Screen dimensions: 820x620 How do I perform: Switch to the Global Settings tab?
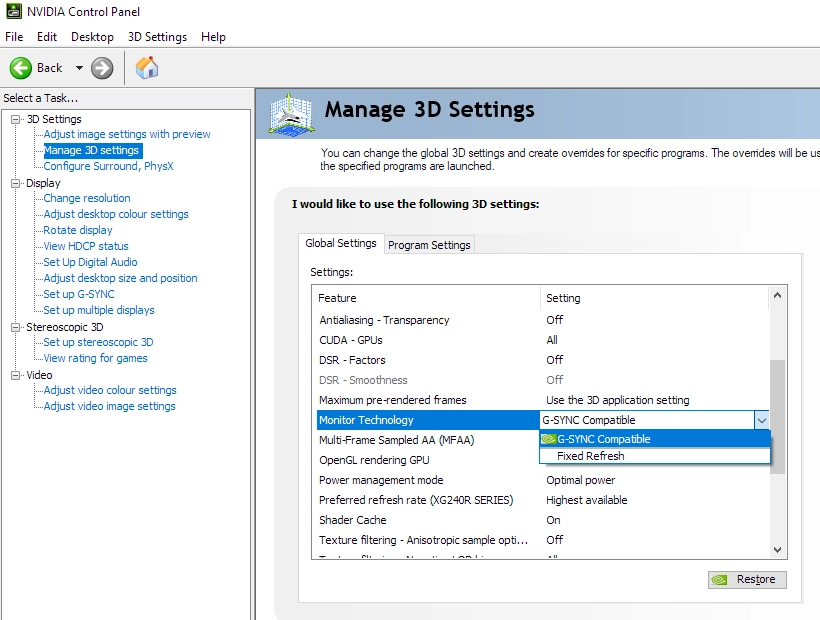coord(341,244)
